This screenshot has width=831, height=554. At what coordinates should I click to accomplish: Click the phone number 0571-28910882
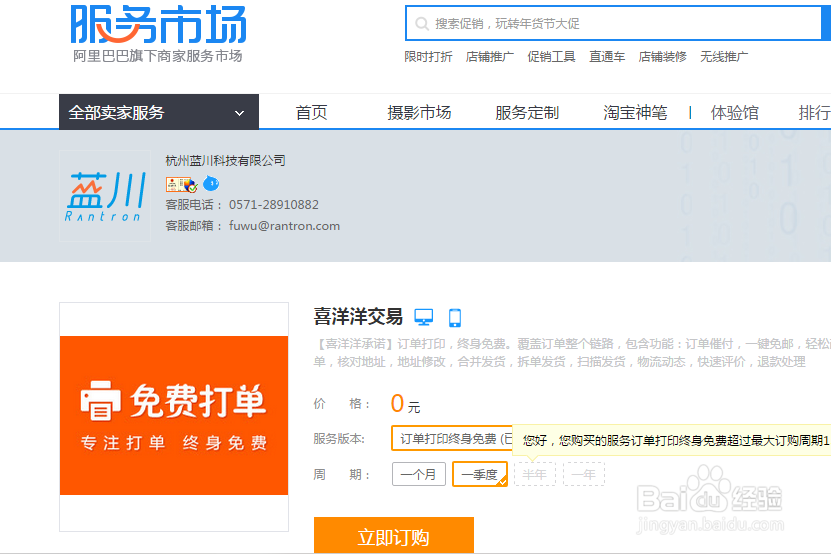pyautogui.click(x=273, y=205)
